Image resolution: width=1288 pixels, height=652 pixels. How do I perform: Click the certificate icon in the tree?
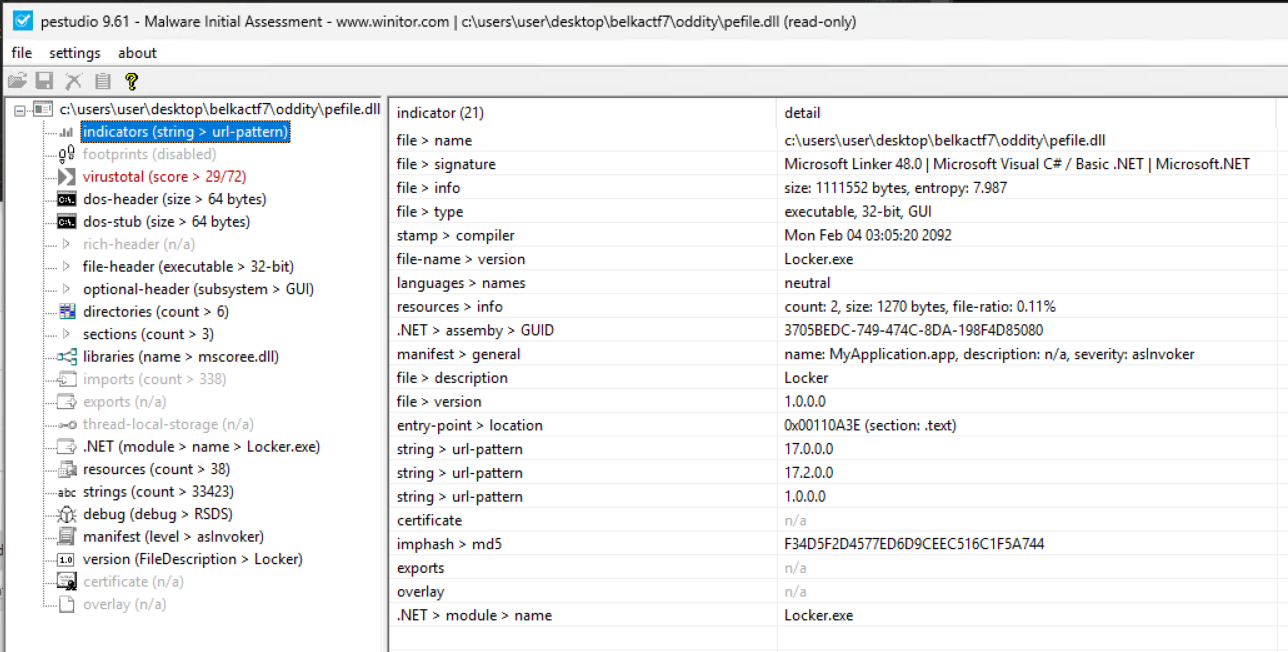point(66,582)
